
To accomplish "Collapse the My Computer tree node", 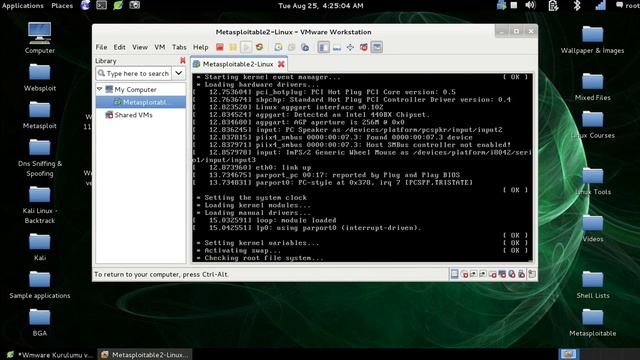I will click(x=100, y=89).
